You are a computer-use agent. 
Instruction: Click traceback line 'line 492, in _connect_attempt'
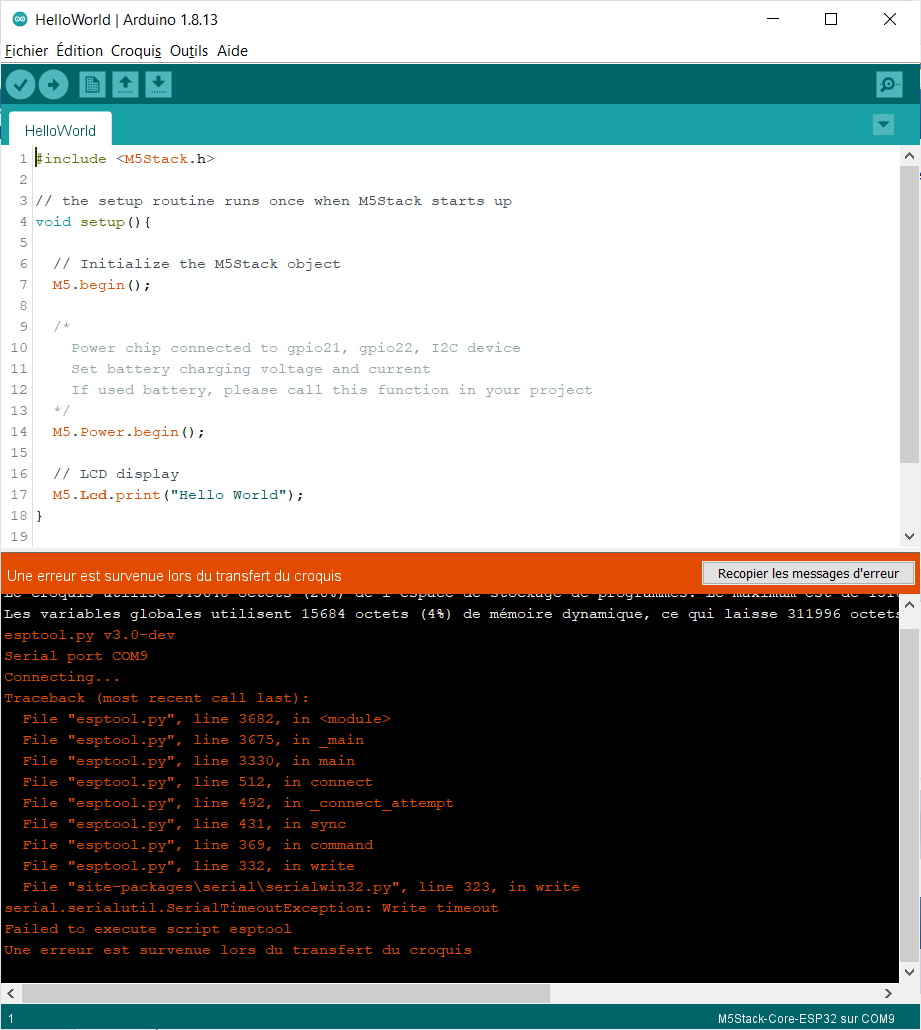point(238,803)
